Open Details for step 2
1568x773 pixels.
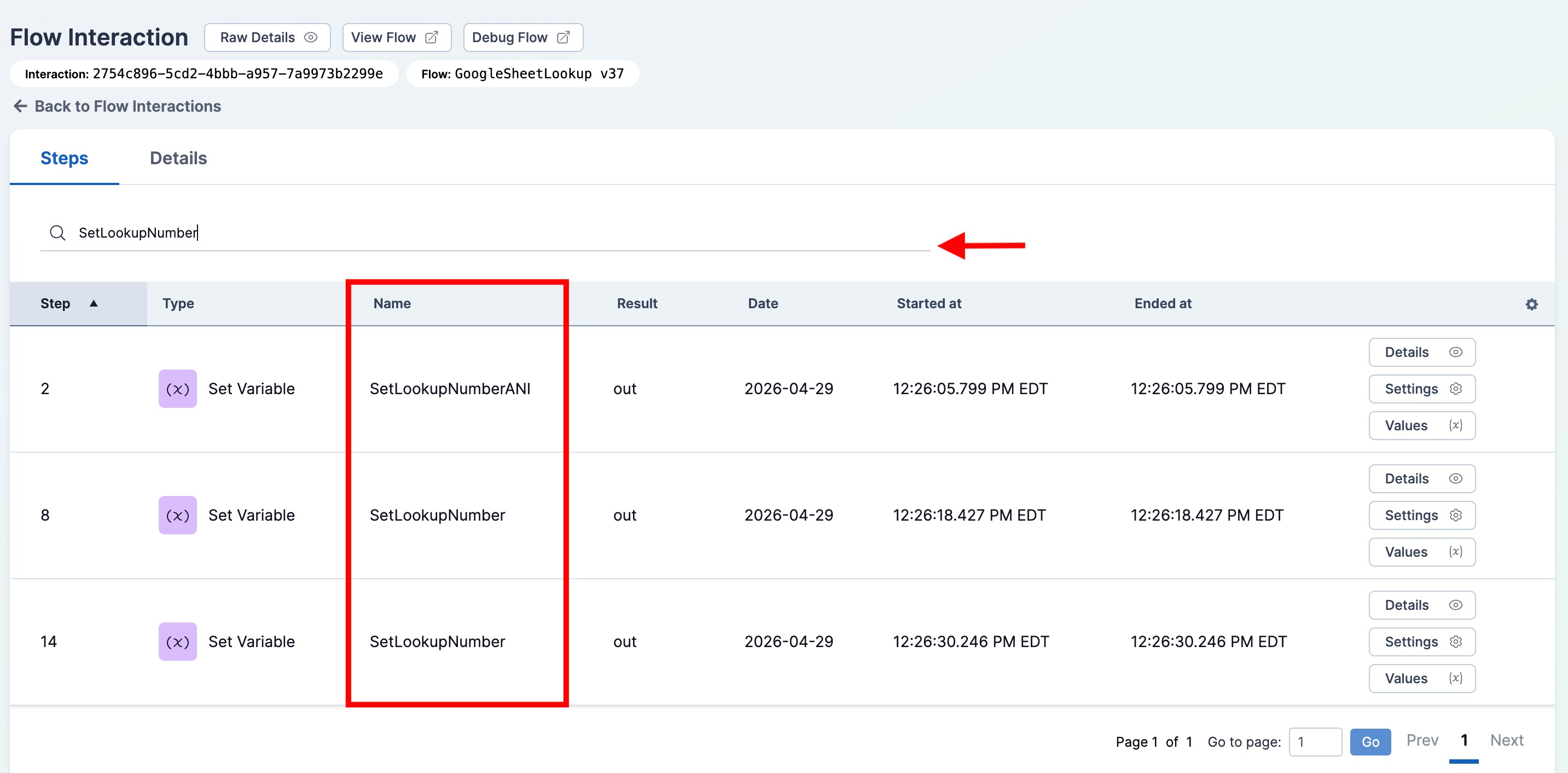tap(1422, 352)
